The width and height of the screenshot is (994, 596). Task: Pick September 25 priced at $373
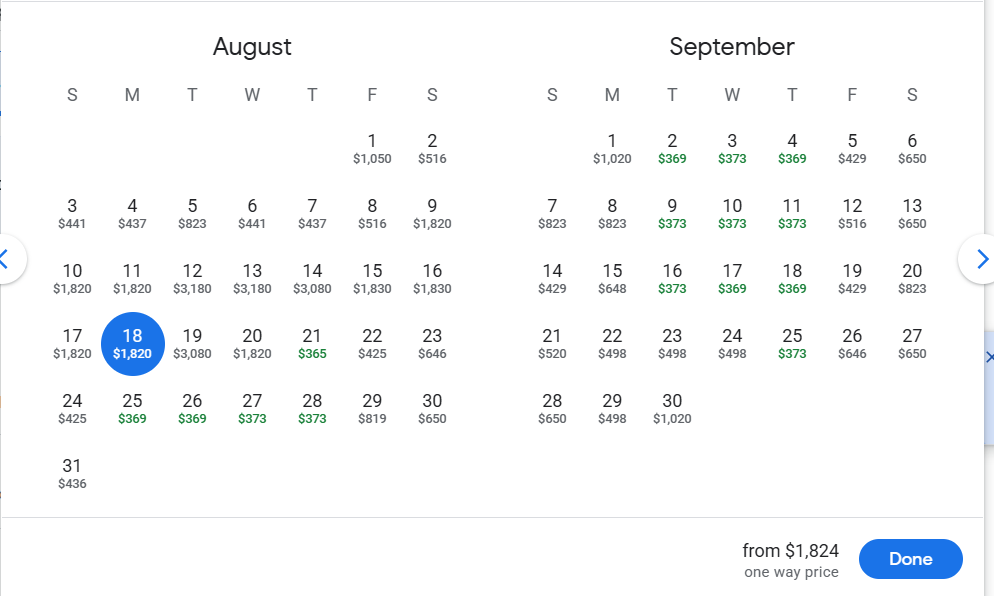click(792, 343)
